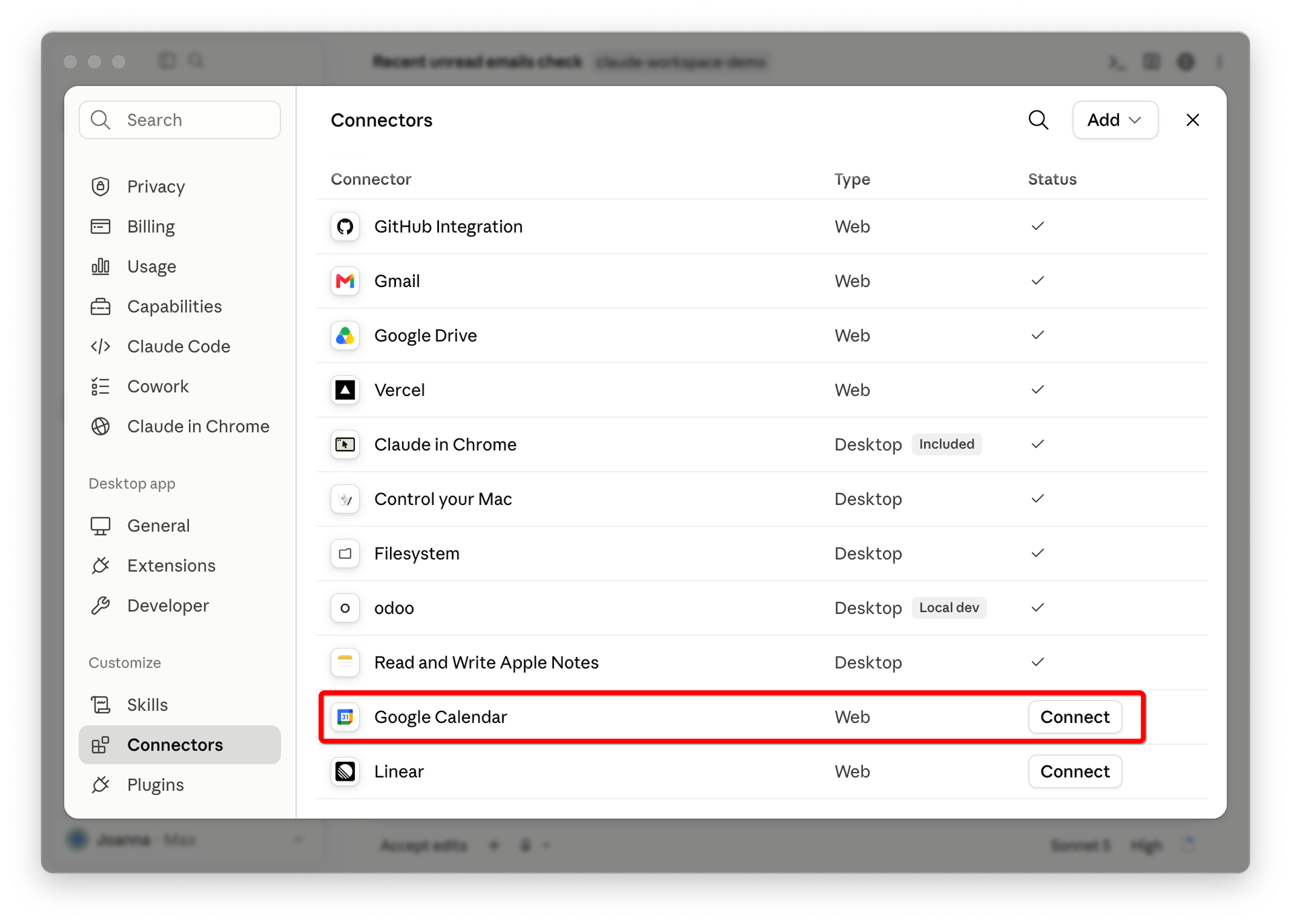Click the odoo connector icon
1291x924 pixels.
[x=345, y=608]
